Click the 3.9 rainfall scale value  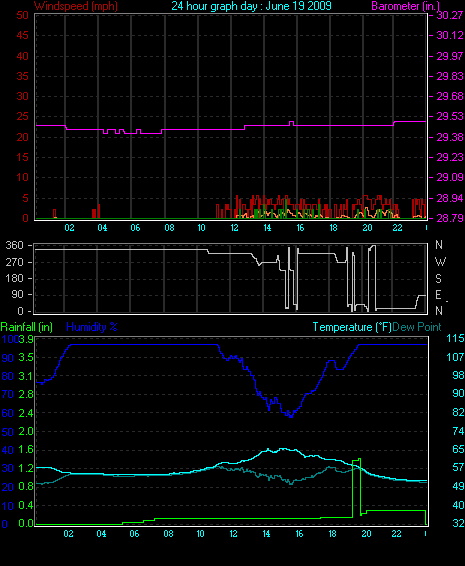[x=26, y=339]
